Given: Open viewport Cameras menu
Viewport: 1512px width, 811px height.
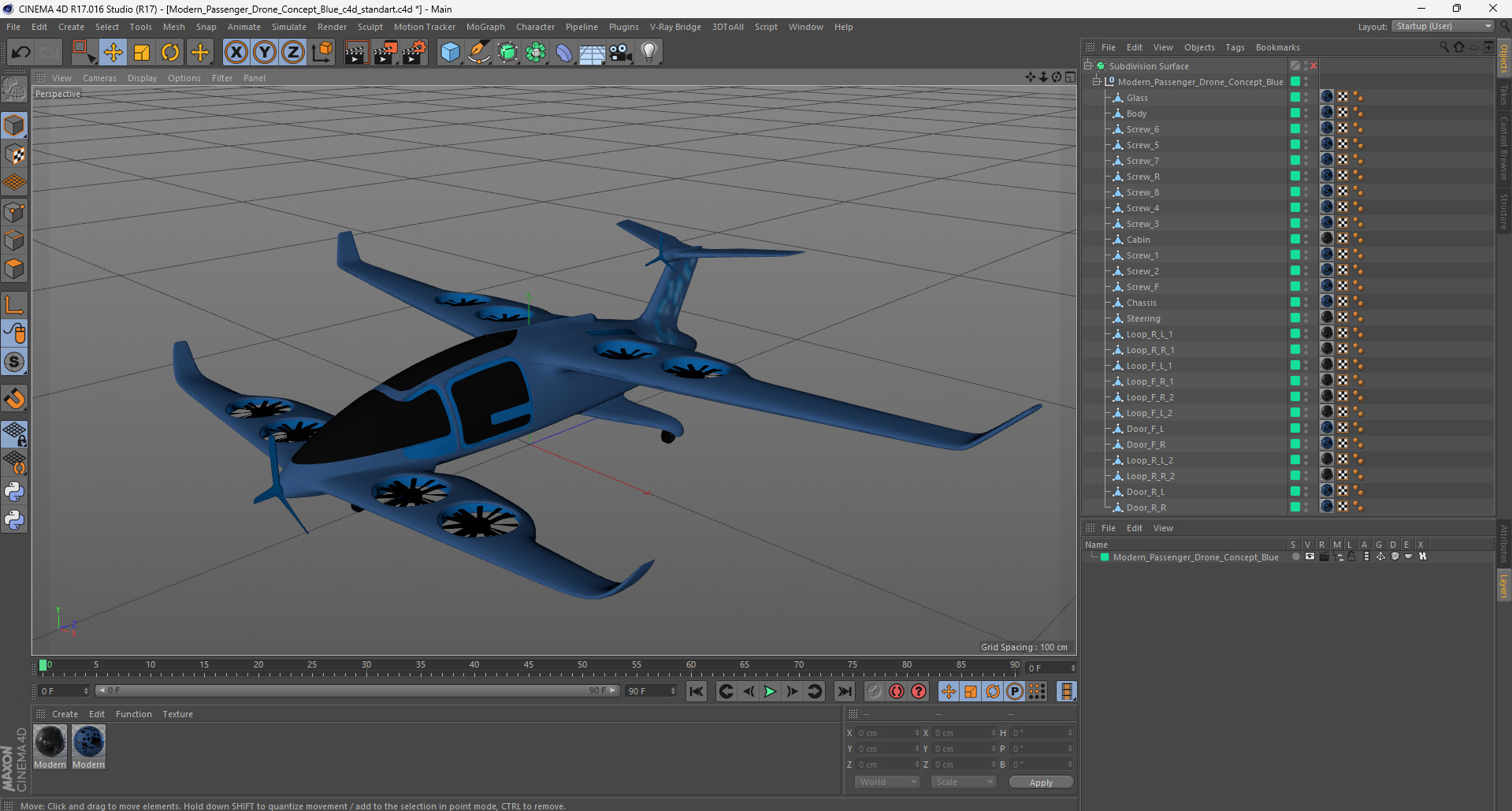Looking at the screenshot, I should coord(99,78).
